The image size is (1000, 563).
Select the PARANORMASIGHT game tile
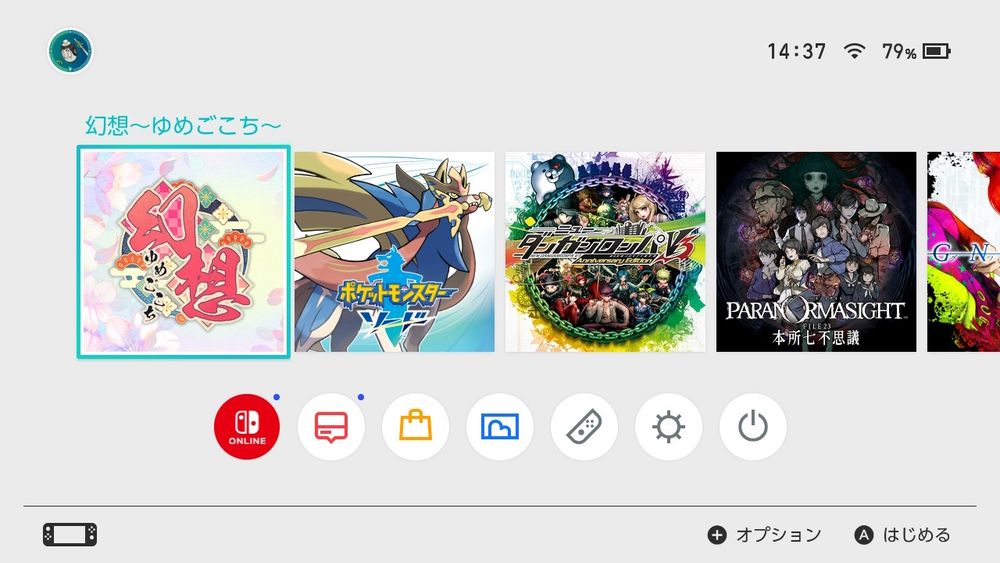click(x=816, y=252)
